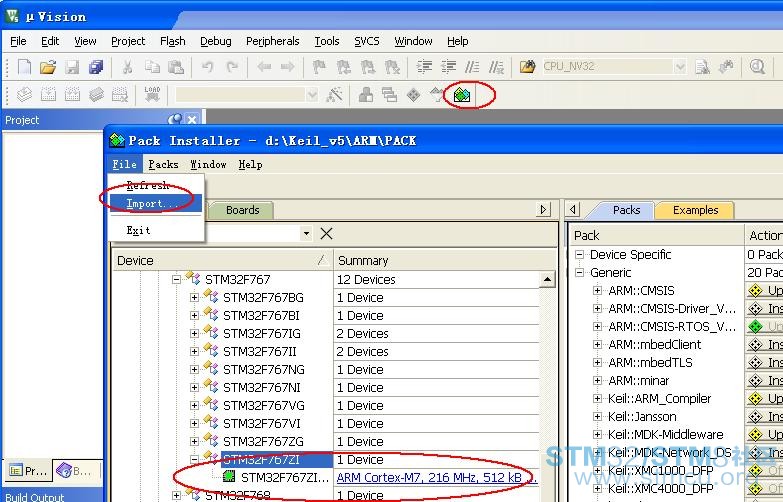Open Options for Target wand icon
The width and height of the screenshot is (783, 502).
click(334, 94)
